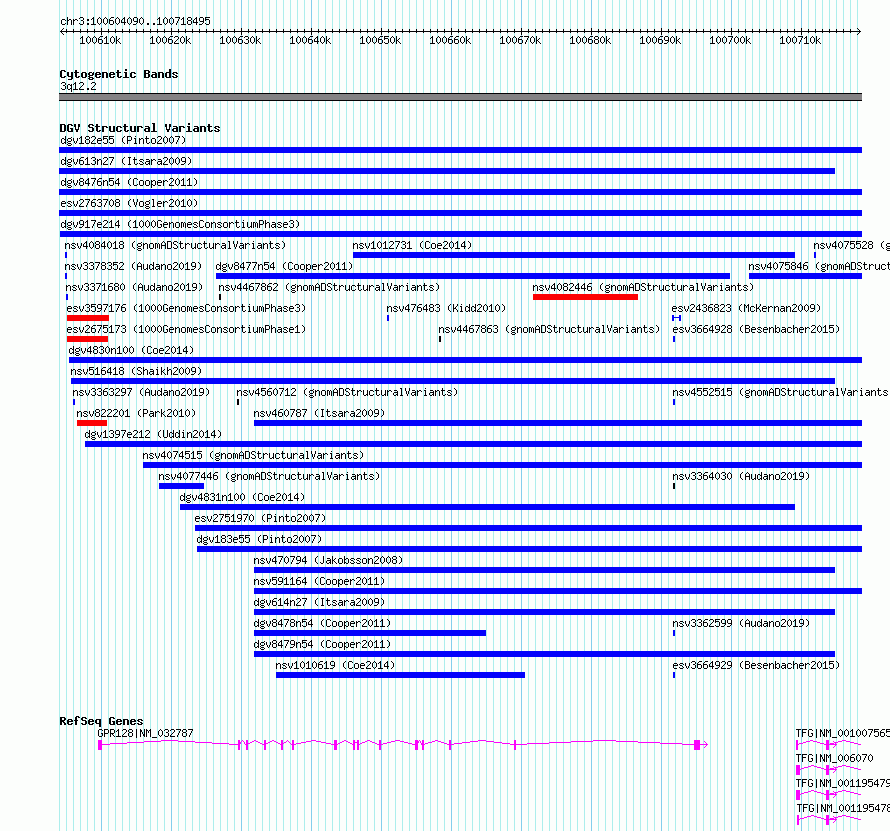Click the RefSeq Genes track heading

pyautogui.click(x=101, y=721)
